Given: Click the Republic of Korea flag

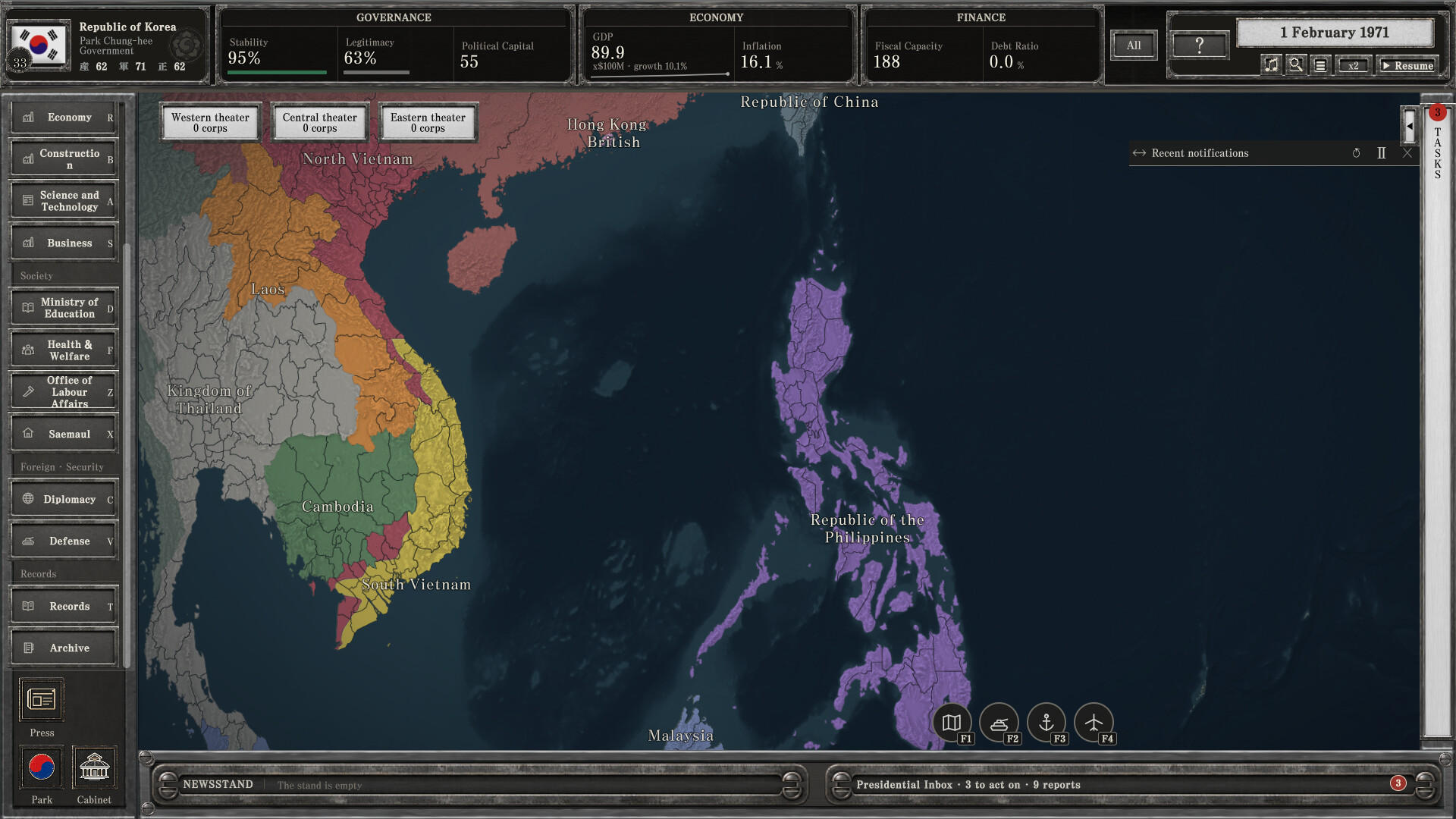Looking at the screenshot, I should [x=39, y=44].
